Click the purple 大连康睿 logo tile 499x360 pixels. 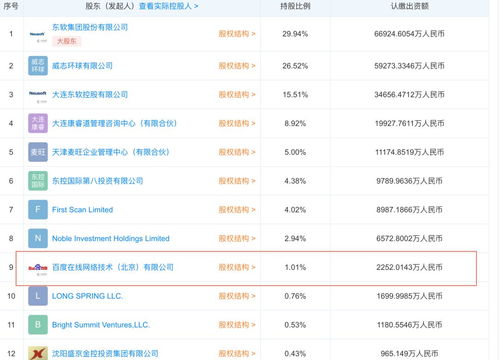[x=38, y=123]
